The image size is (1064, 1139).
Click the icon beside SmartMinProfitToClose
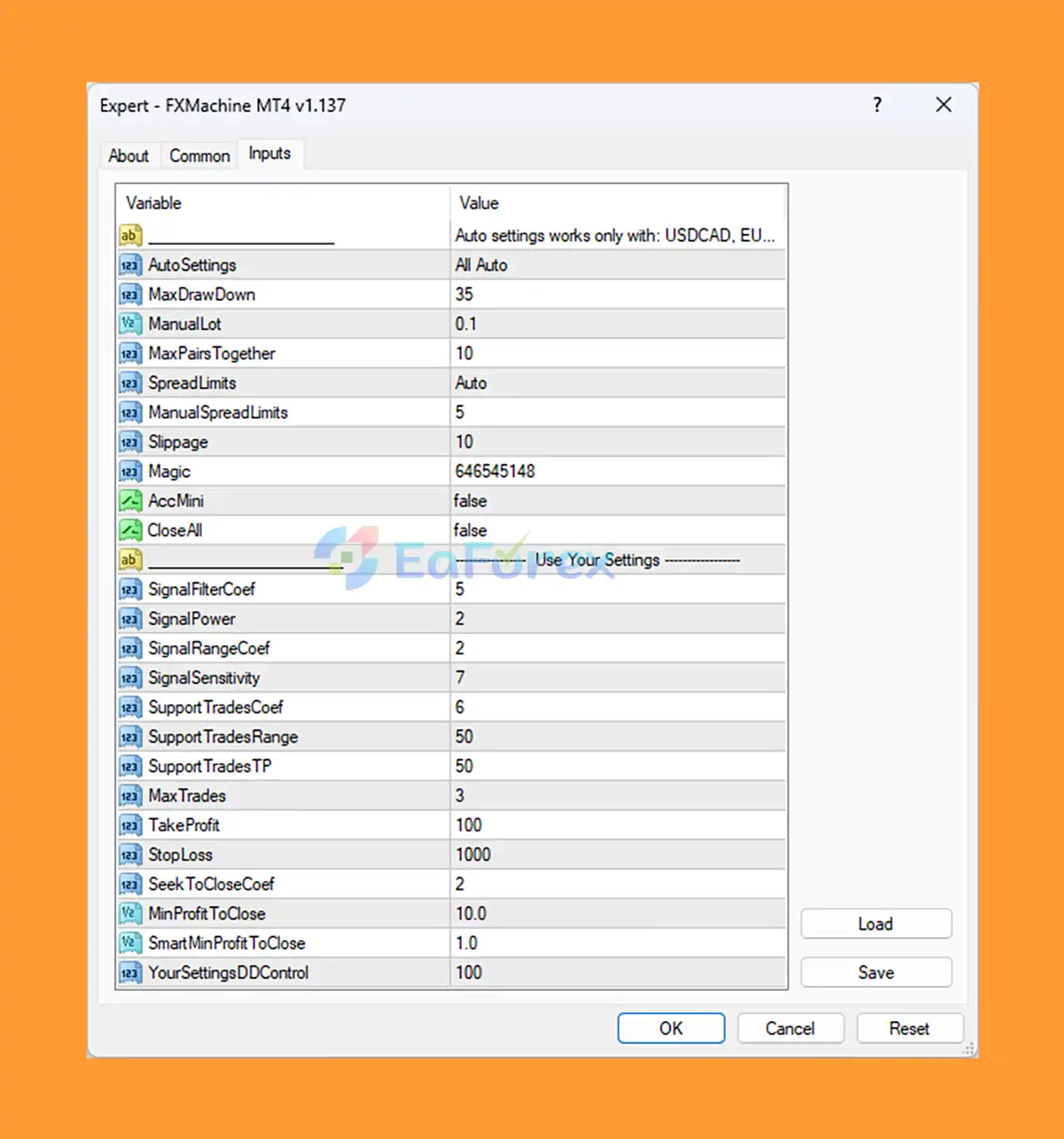(x=131, y=944)
